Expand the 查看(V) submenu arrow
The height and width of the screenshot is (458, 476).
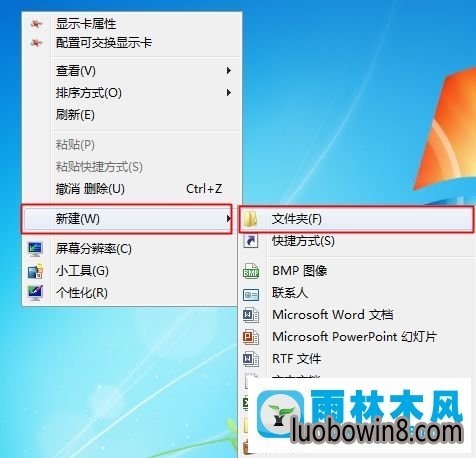pos(229,71)
